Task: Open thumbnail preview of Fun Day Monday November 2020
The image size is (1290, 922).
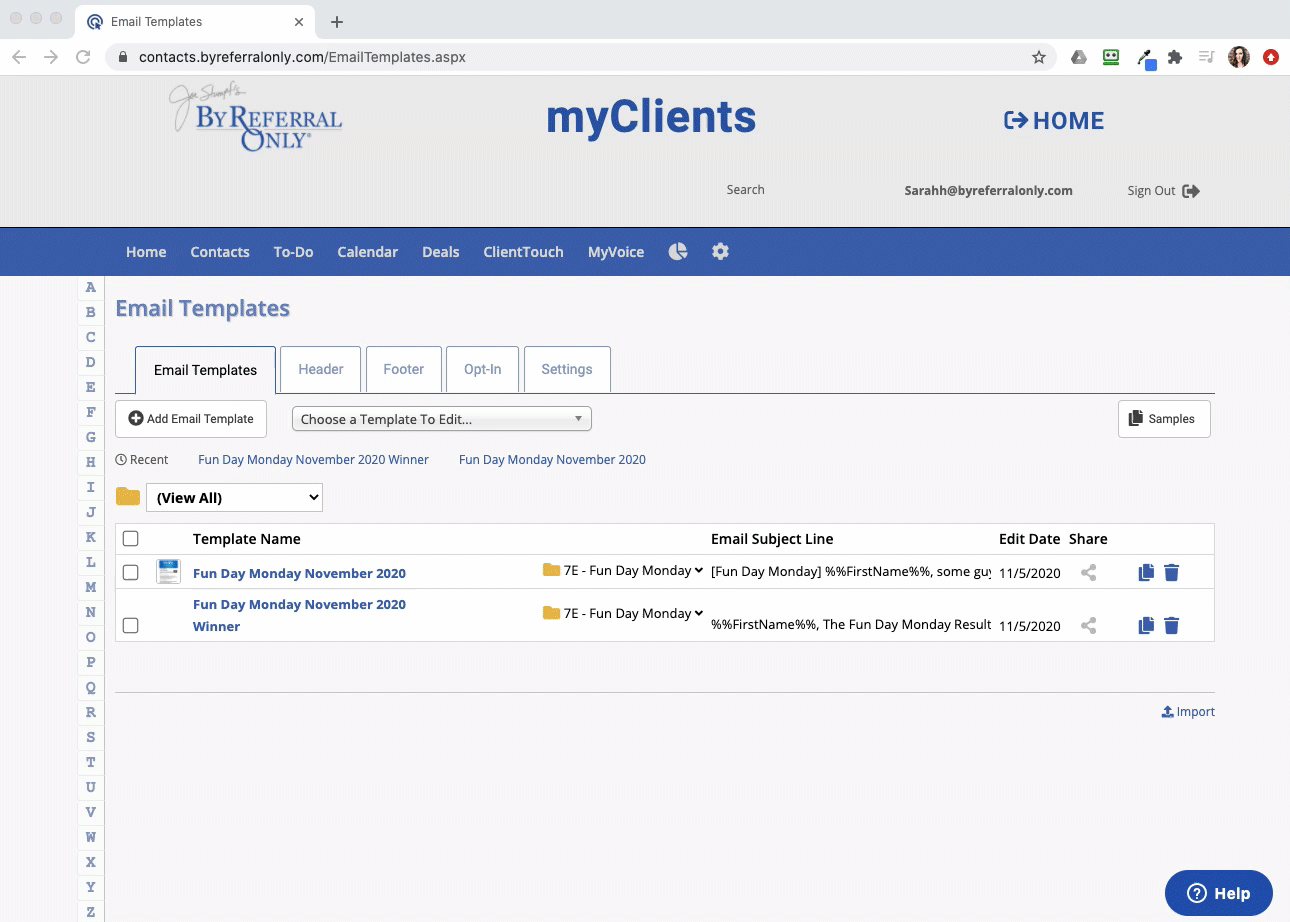Action: click(169, 572)
